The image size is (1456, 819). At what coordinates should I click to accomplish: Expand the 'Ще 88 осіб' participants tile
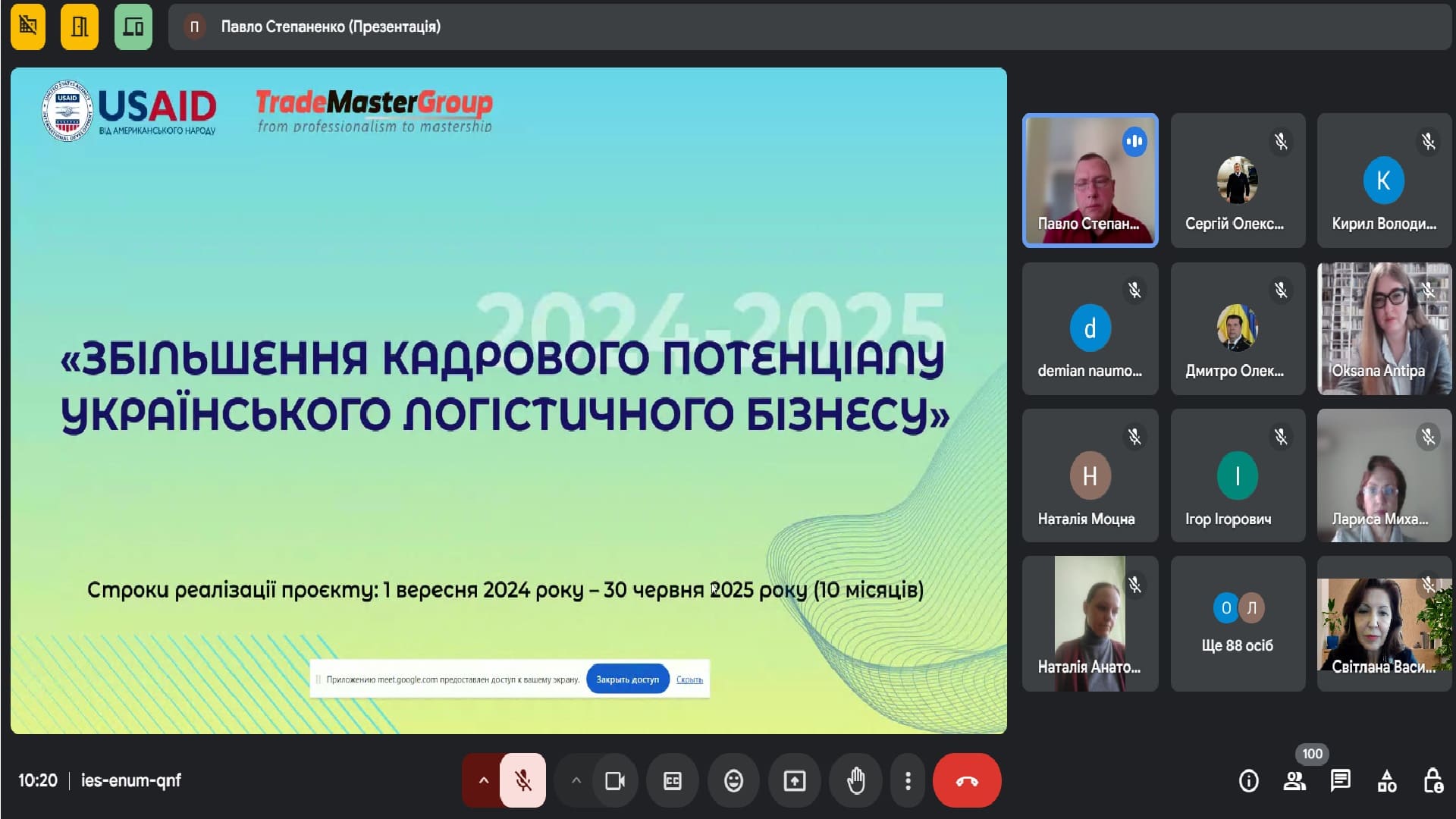[x=1238, y=623]
